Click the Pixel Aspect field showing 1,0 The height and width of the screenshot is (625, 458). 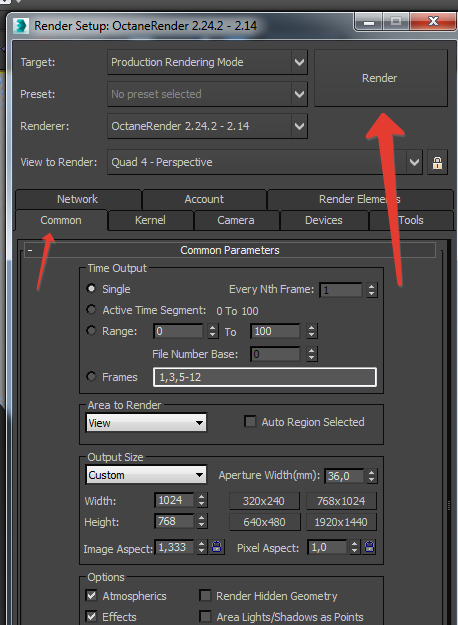[x=327, y=547]
